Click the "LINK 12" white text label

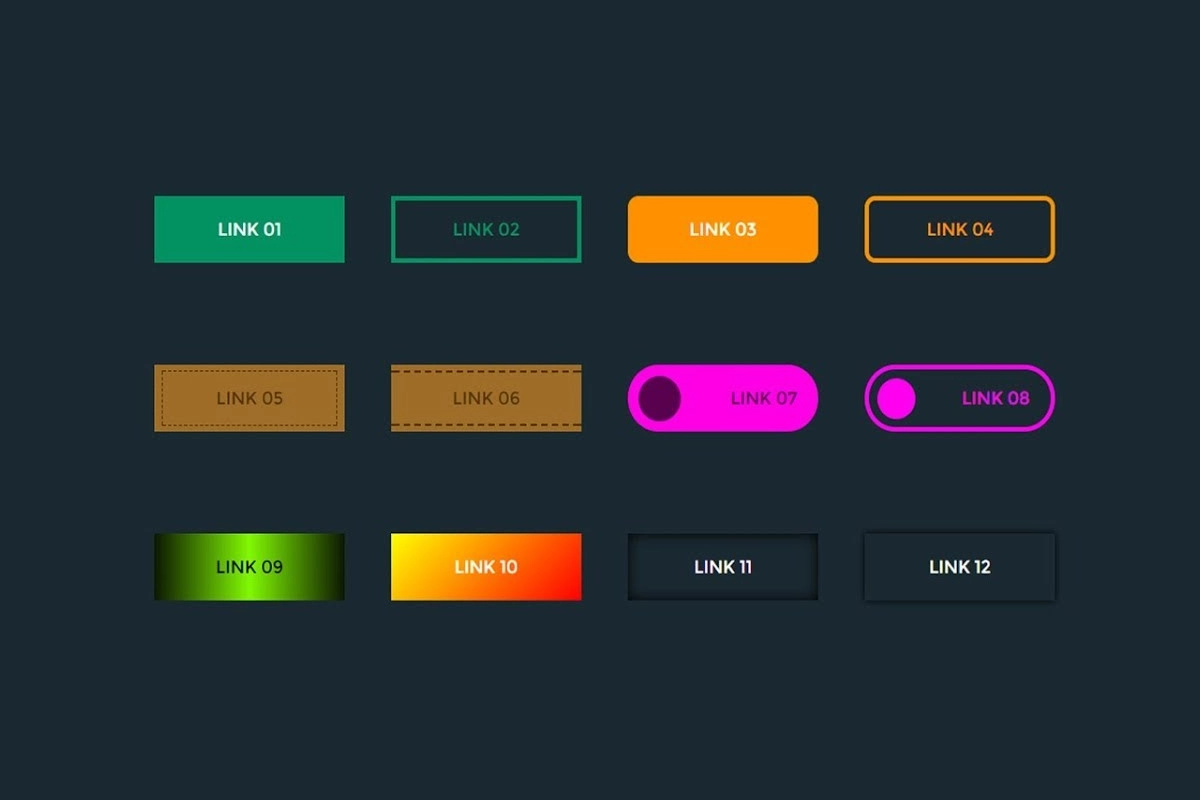tap(960, 567)
